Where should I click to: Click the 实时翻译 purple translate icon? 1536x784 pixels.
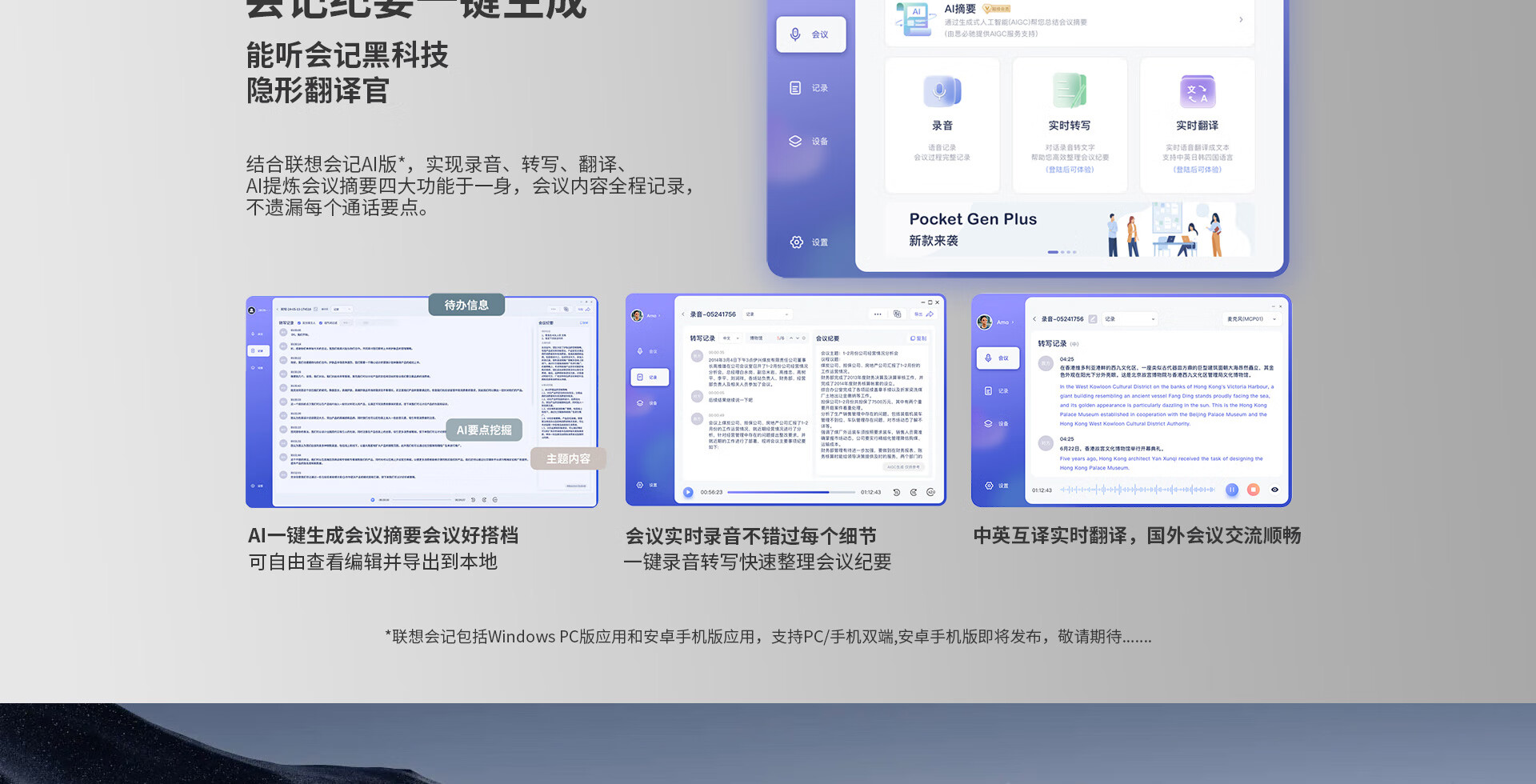(1198, 91)
